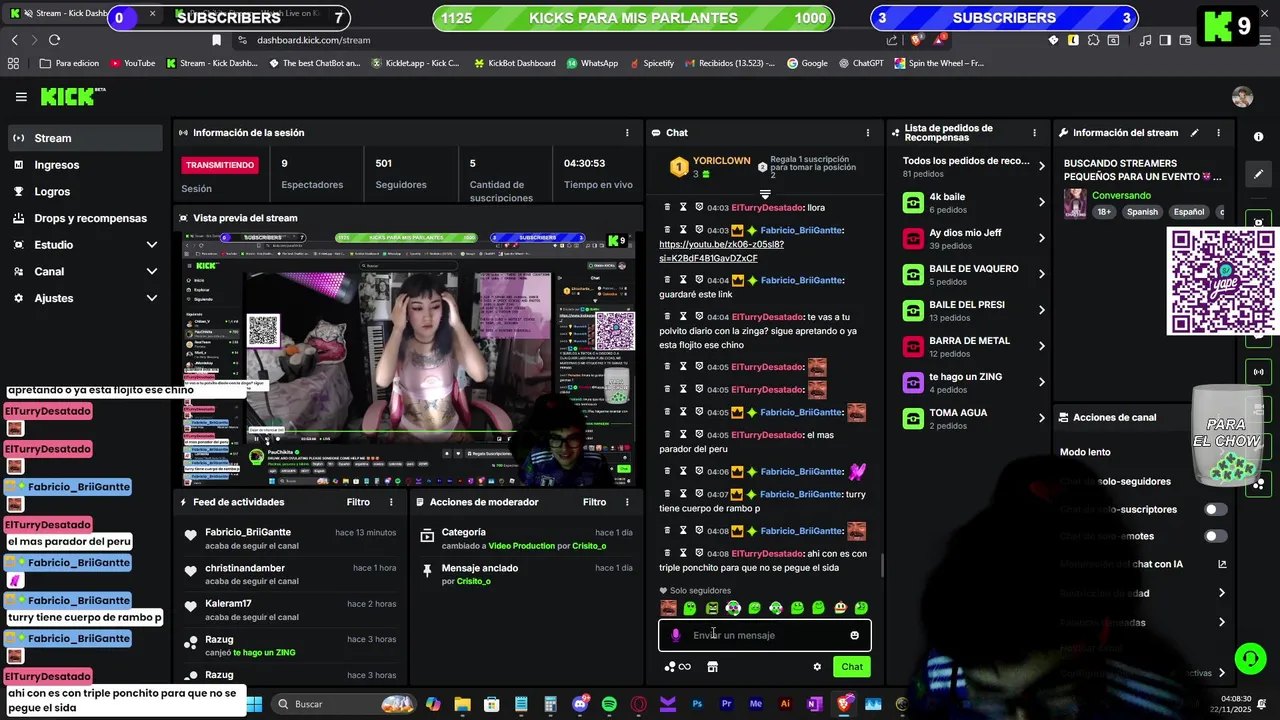Expand TOMA AGUA reward requests
1280x720 pixels.
1041,418
